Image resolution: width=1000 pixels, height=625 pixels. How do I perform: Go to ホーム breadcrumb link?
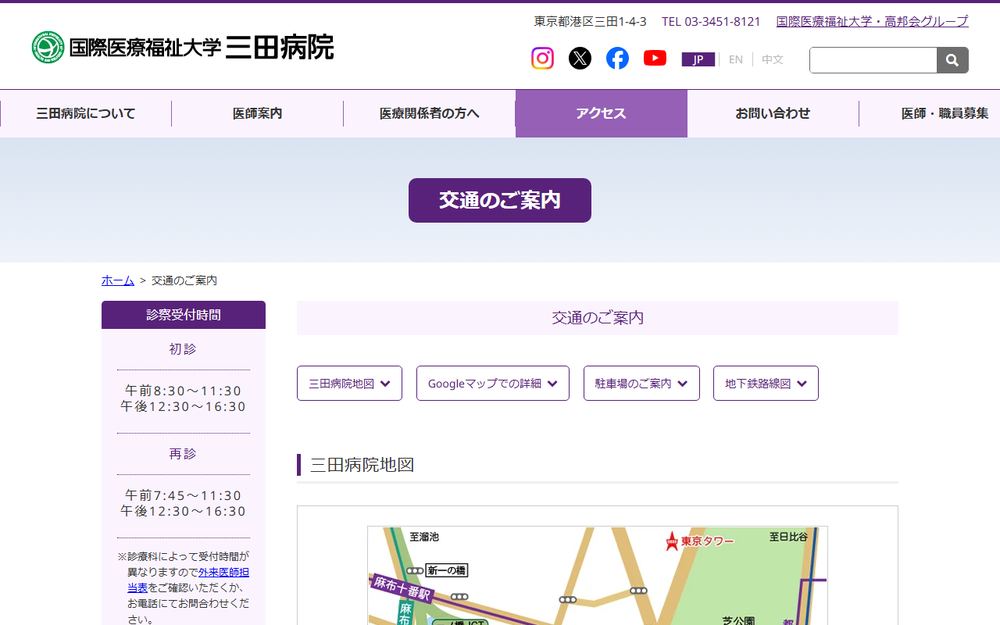point(117,281)
